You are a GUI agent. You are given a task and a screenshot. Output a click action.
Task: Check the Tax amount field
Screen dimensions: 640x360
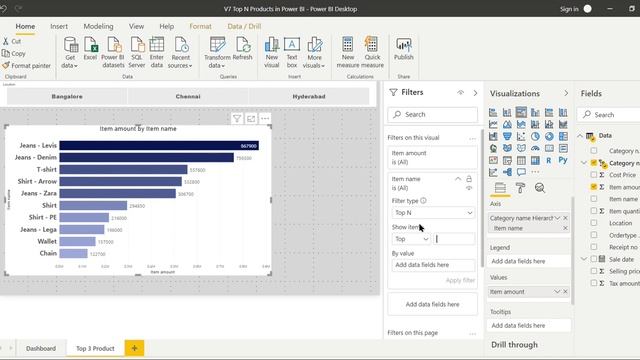594,283
